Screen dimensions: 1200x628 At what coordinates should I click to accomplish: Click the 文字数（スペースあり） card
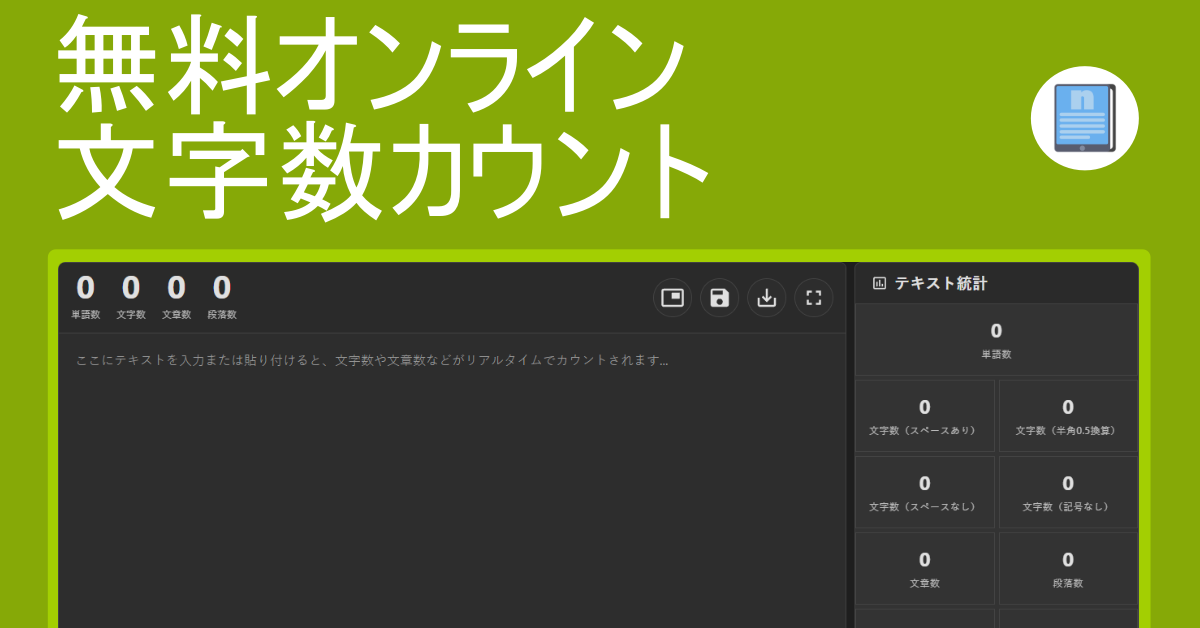pos(925,417)
